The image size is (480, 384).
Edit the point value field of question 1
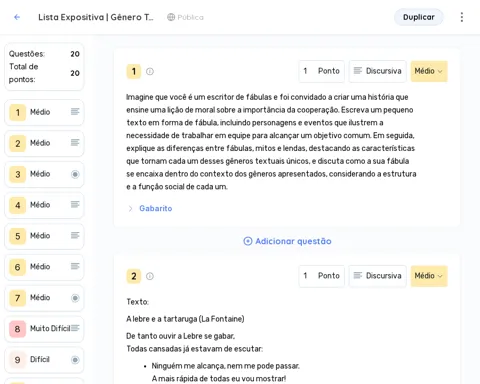point(321,71)
